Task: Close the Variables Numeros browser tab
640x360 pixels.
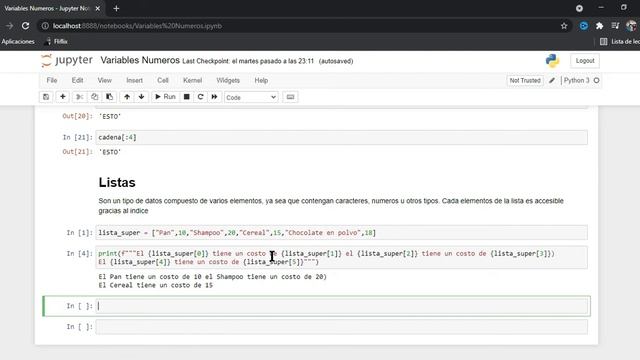Action: pos(98,8)
